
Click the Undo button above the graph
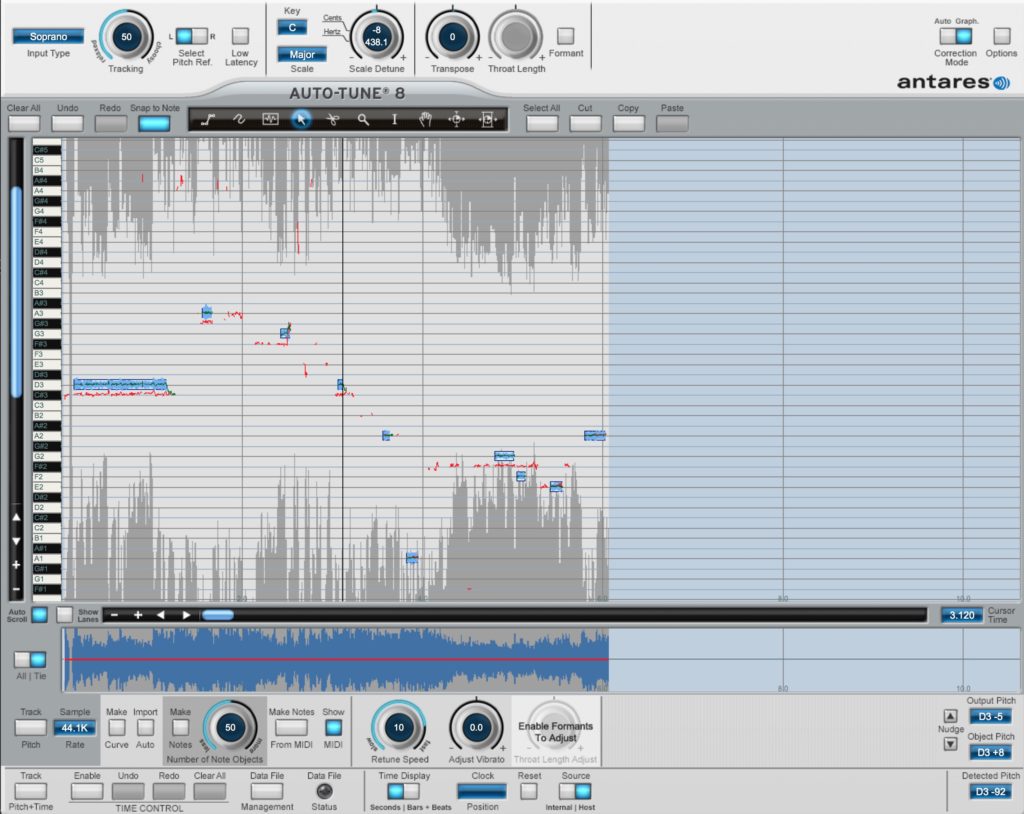pos(67,123)
